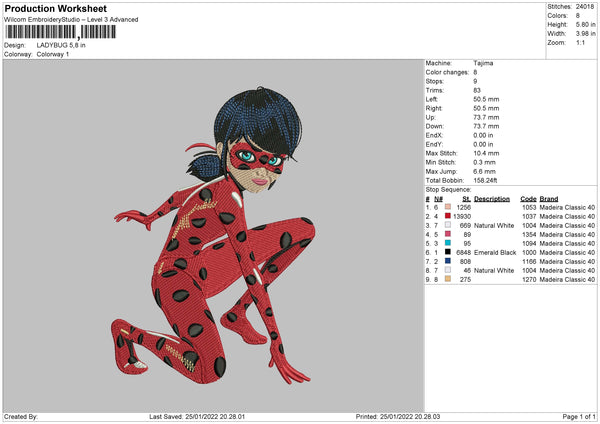Viewport: 600px width, 424px height.
Task: Click the Right label
Action: [x=434, y=108]
